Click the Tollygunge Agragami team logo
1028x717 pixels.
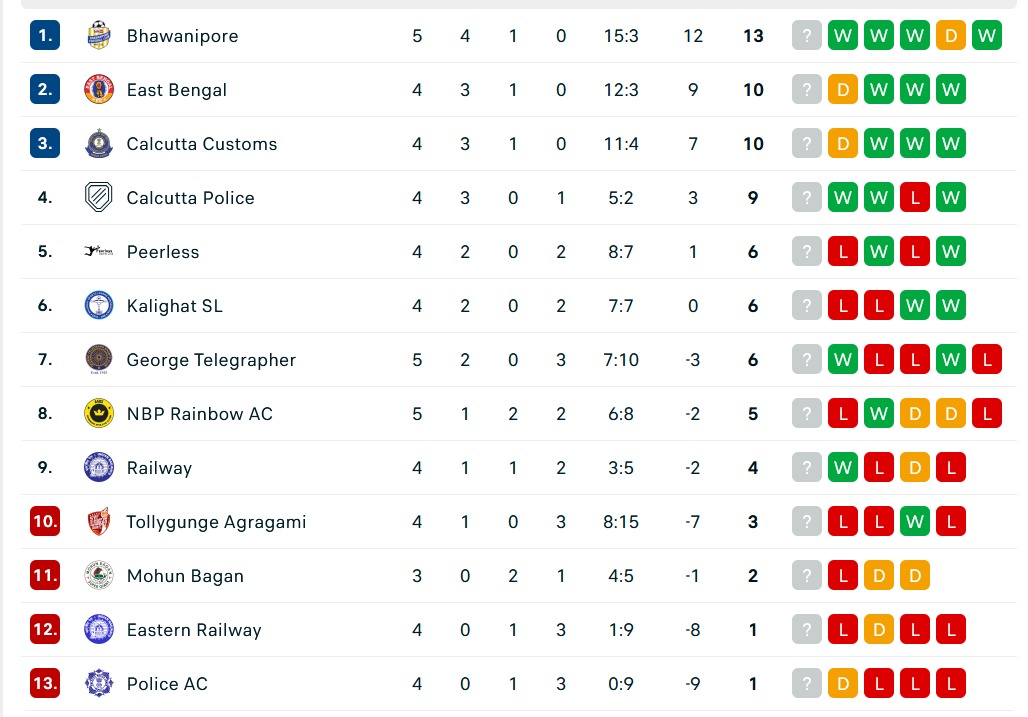click(99, 522)
